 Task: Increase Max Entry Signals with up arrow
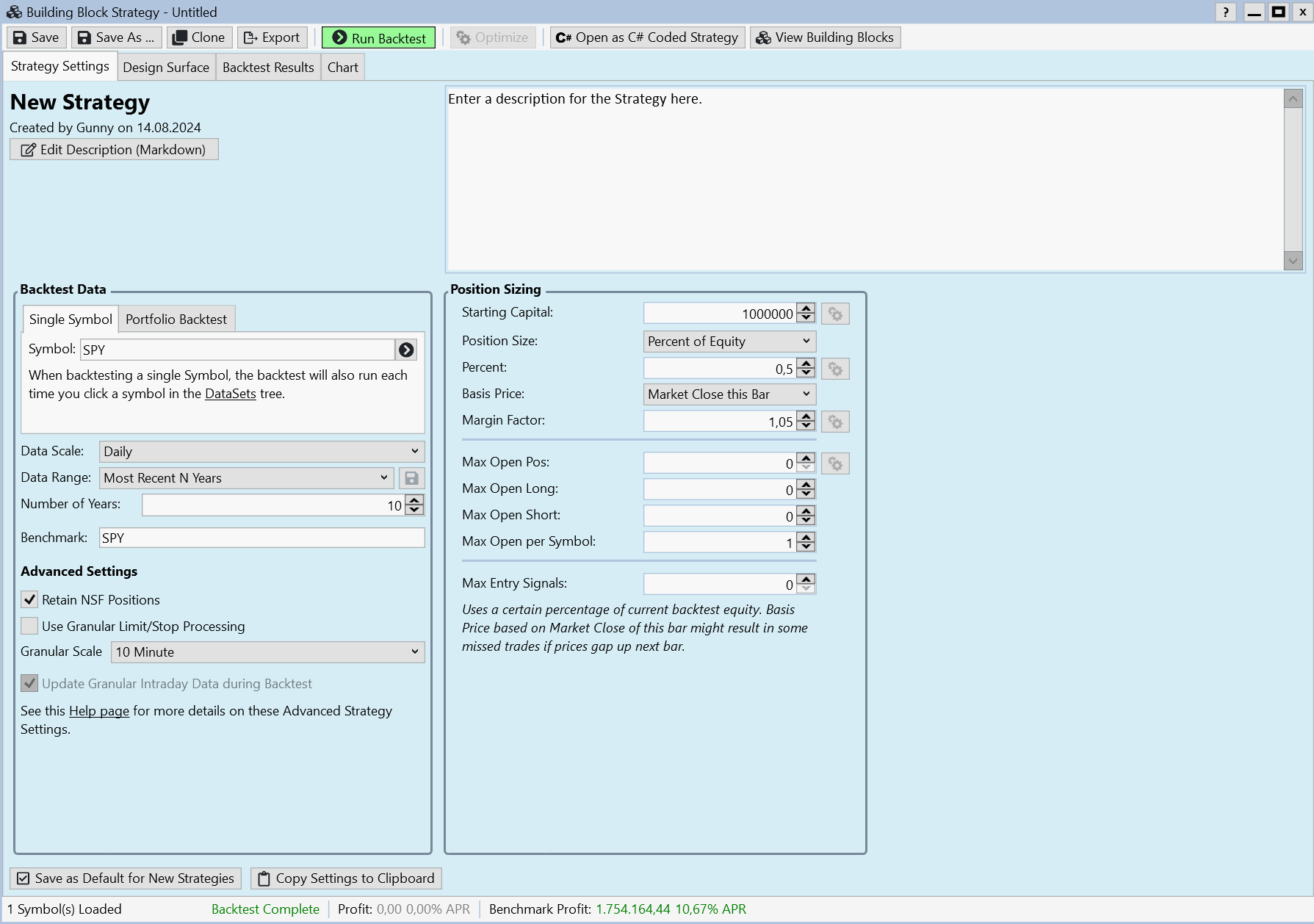point(806,579)
